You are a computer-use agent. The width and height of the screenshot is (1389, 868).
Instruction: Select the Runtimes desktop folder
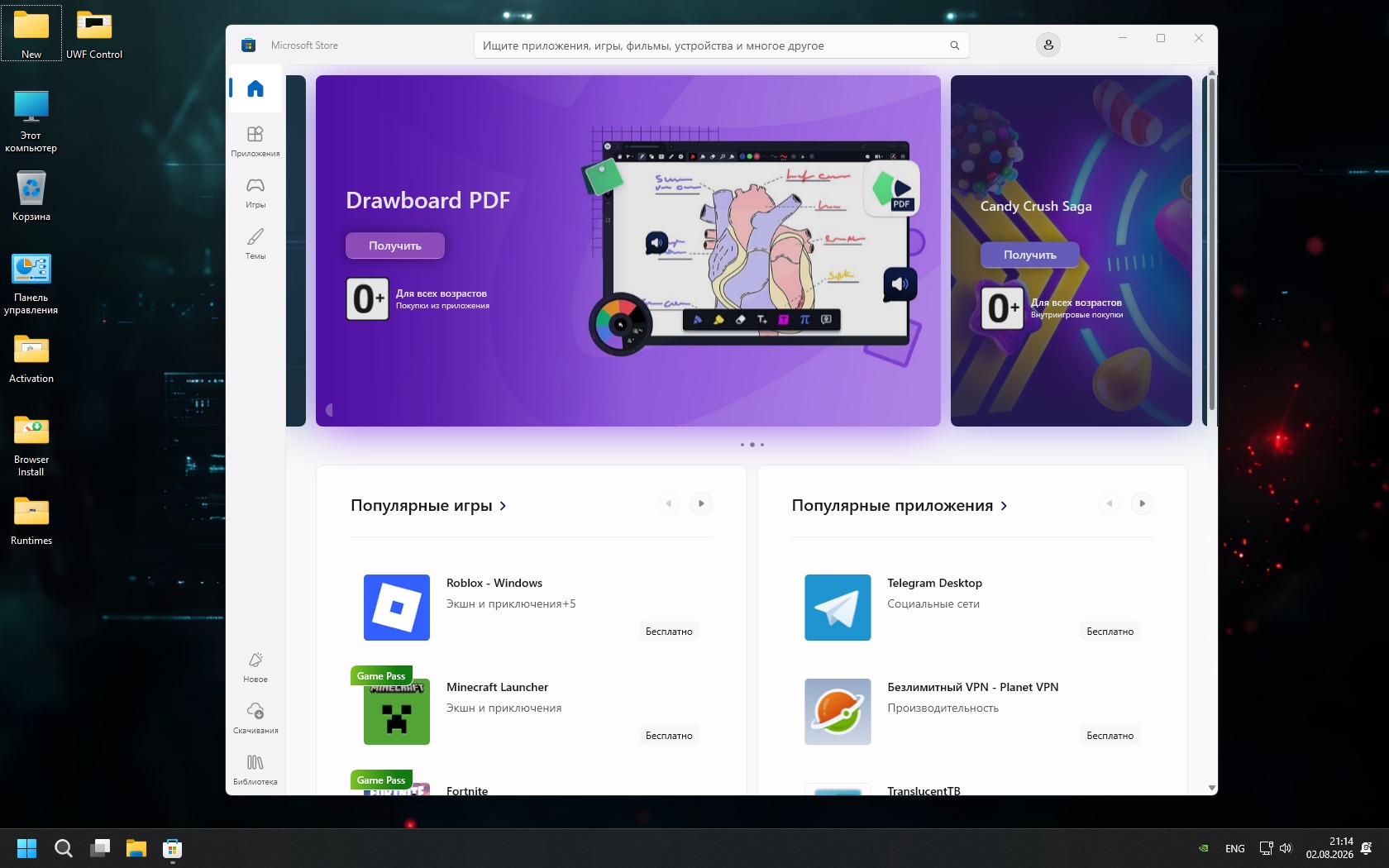pyautogui.click(x=31, y=520)
